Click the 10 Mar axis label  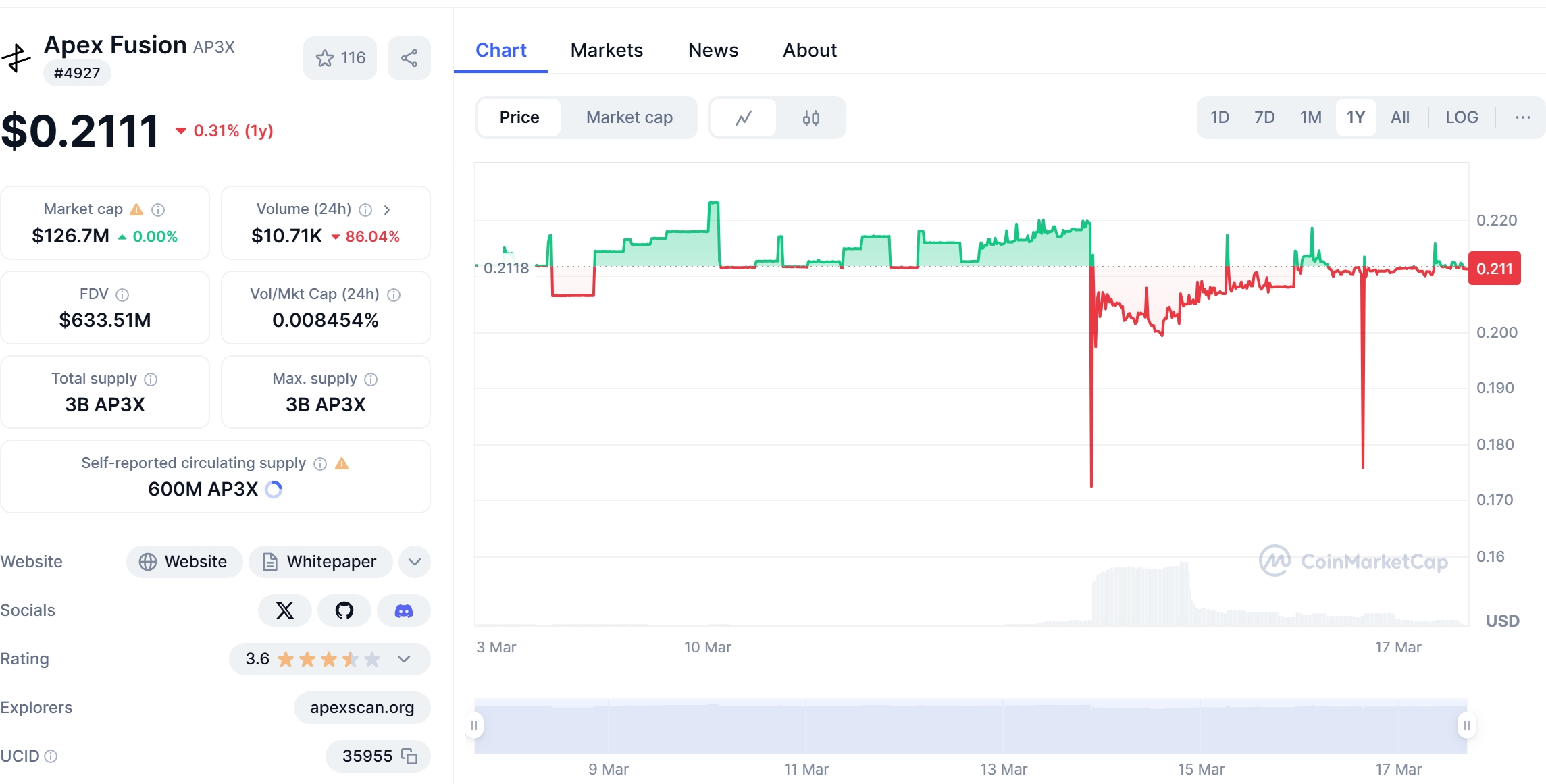tap(707, 647)
